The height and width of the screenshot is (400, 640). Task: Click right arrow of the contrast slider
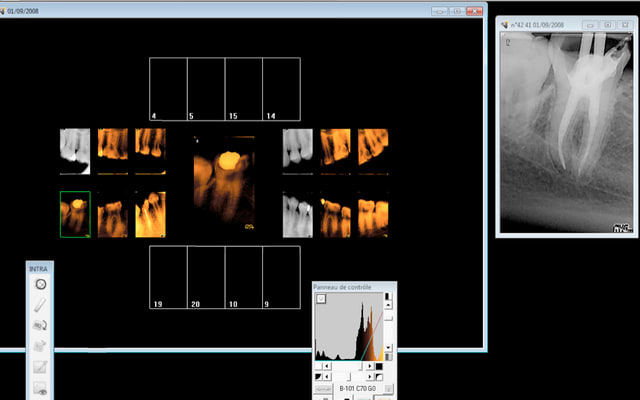(x=370, y=376)
